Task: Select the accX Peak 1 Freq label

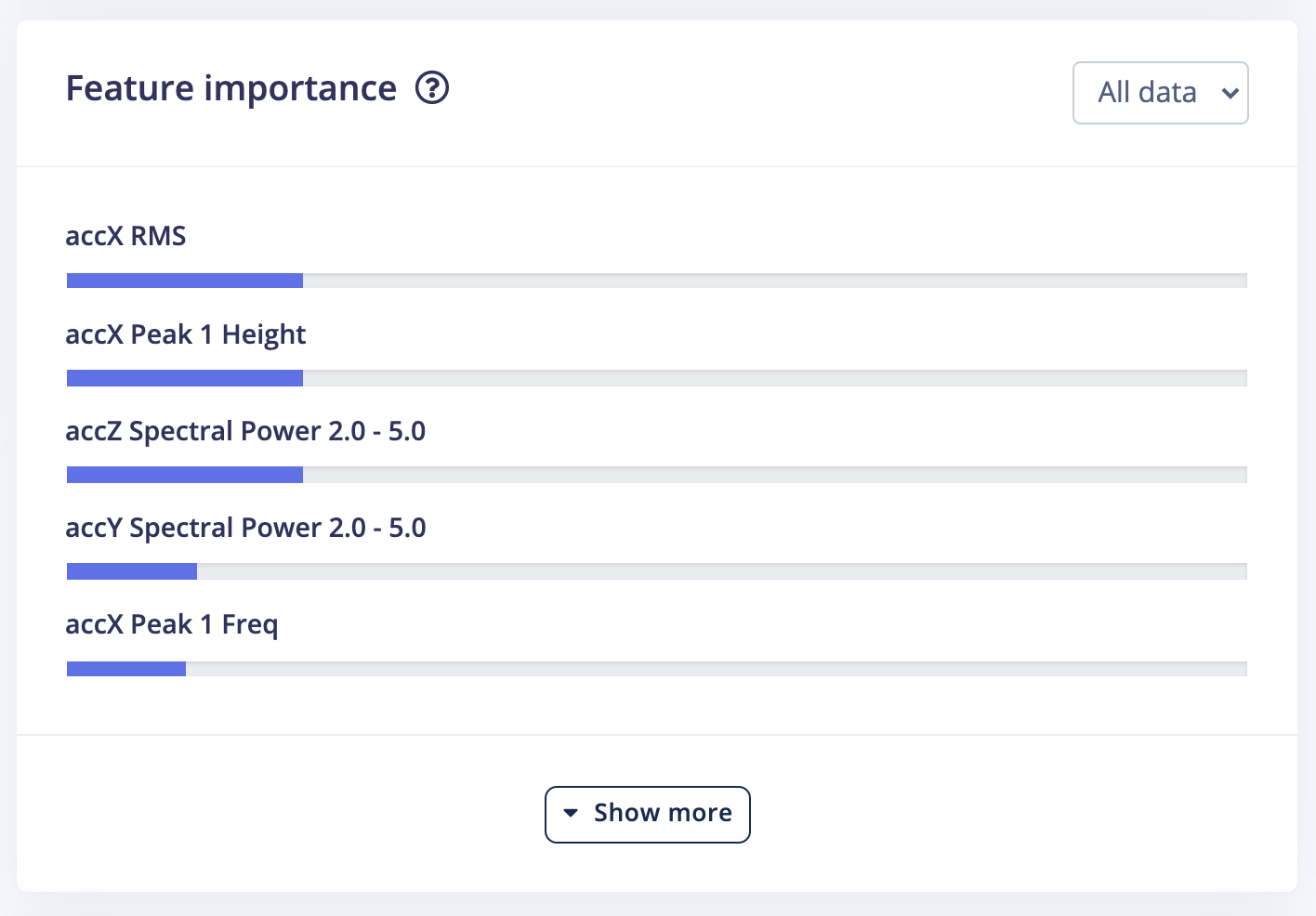Action: tap(172, 624)
